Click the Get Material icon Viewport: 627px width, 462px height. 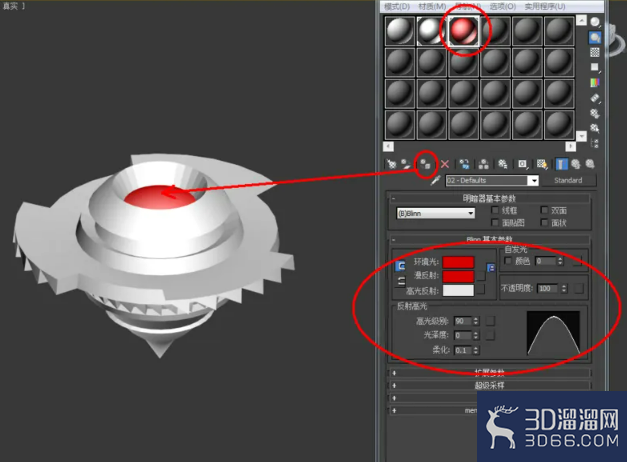point(391,164)
